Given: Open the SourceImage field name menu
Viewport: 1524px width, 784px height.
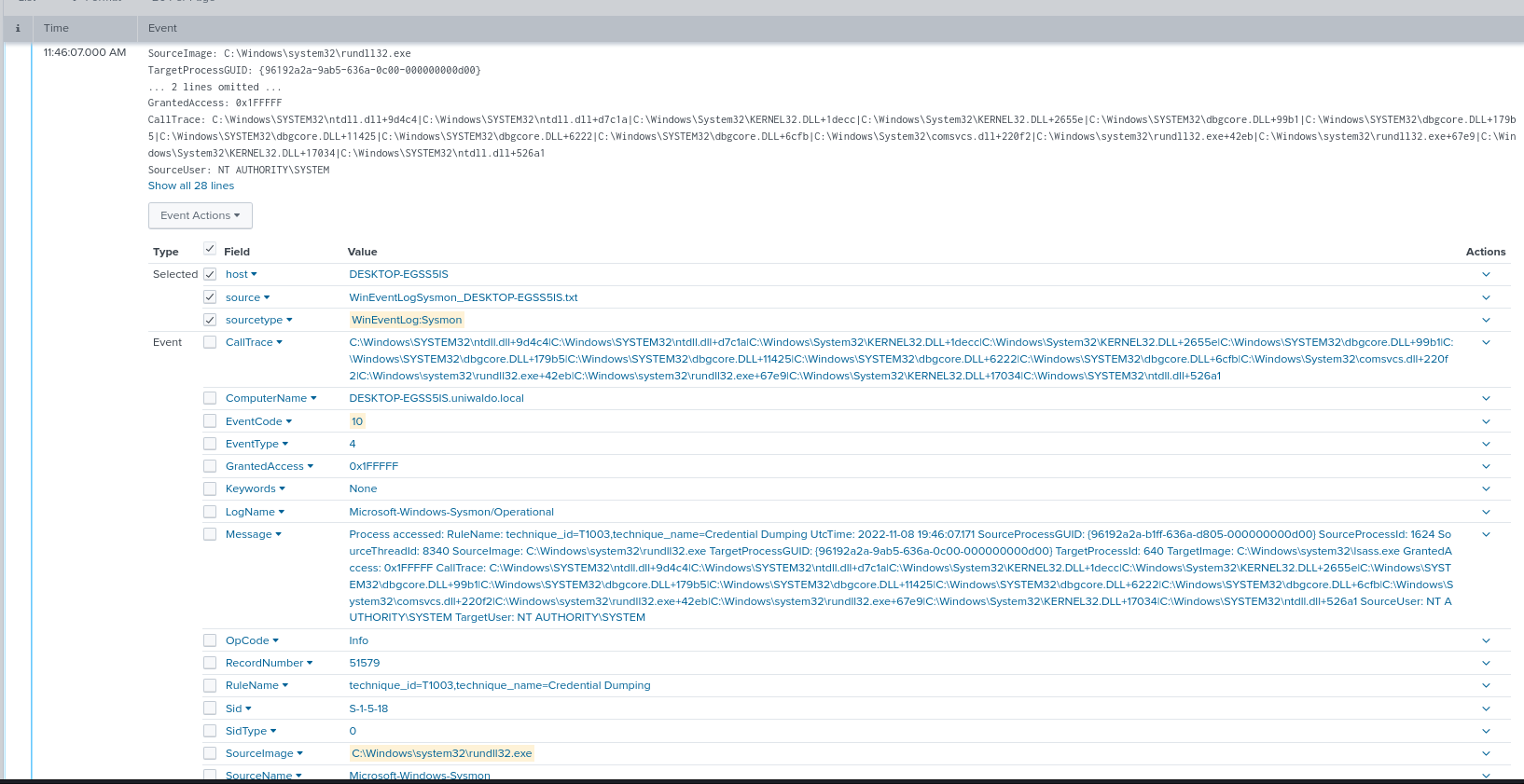Looking at the screenshot, I should [x=264, y=753].
